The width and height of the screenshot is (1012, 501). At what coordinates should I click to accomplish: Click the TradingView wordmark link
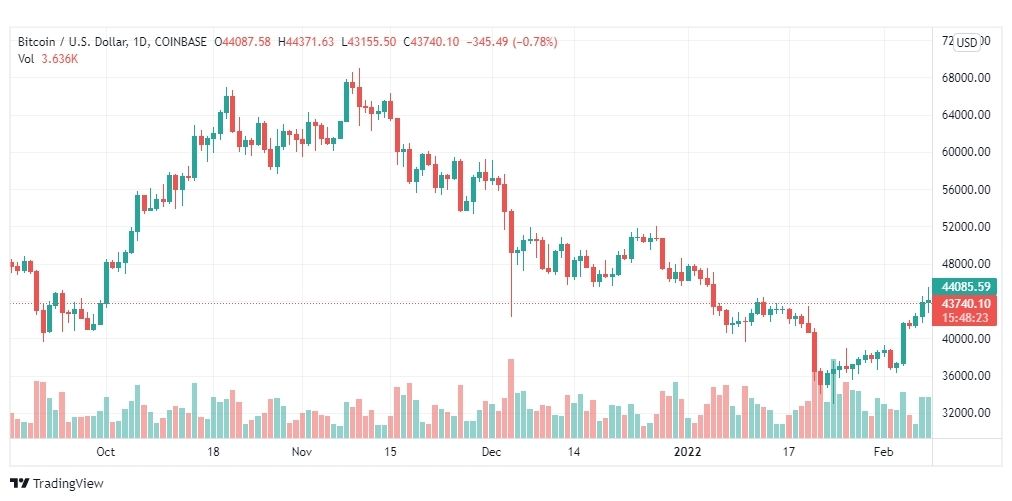[x=68, y=484]
